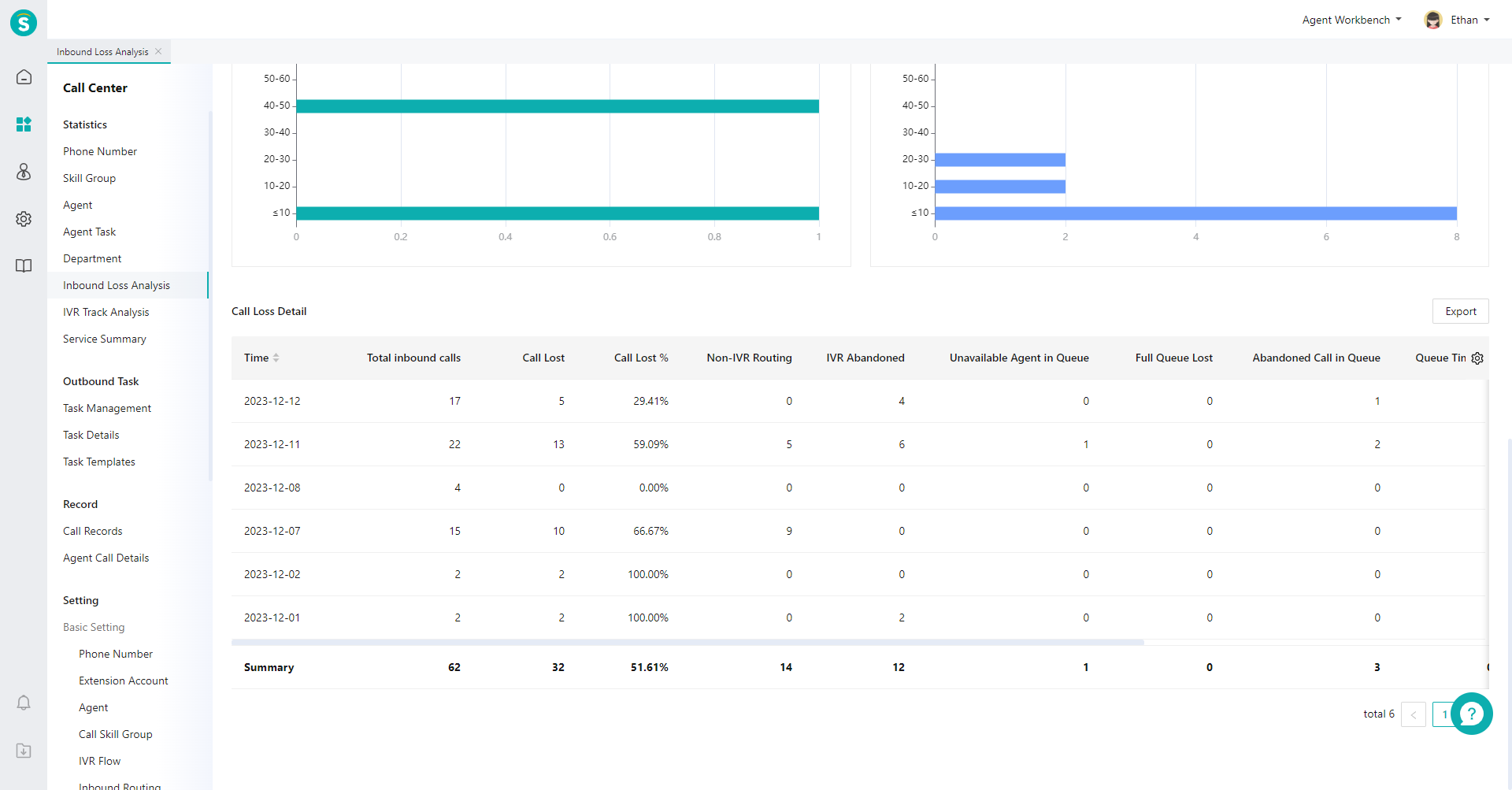Open the downloads icon in left rail
Viewport: 1512px width, 790px height.
tap(24, 751)
